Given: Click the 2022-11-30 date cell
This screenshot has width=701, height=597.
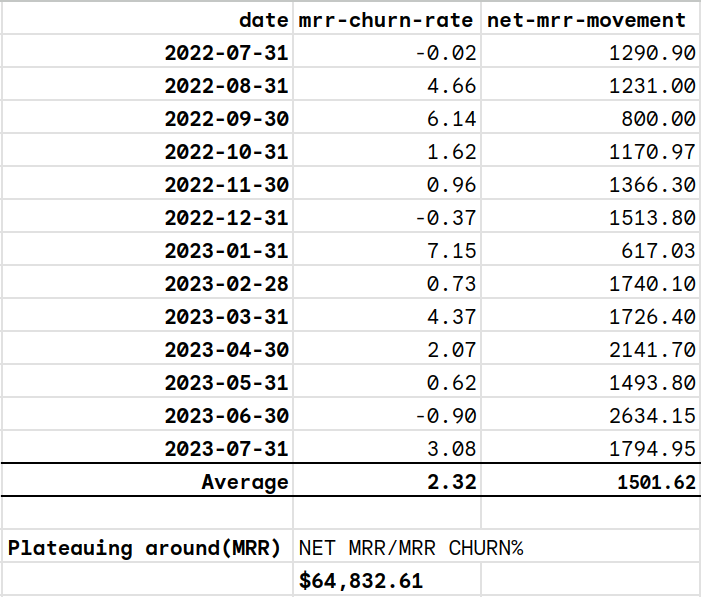Looking at the screenshot, I should coord(147,184).
